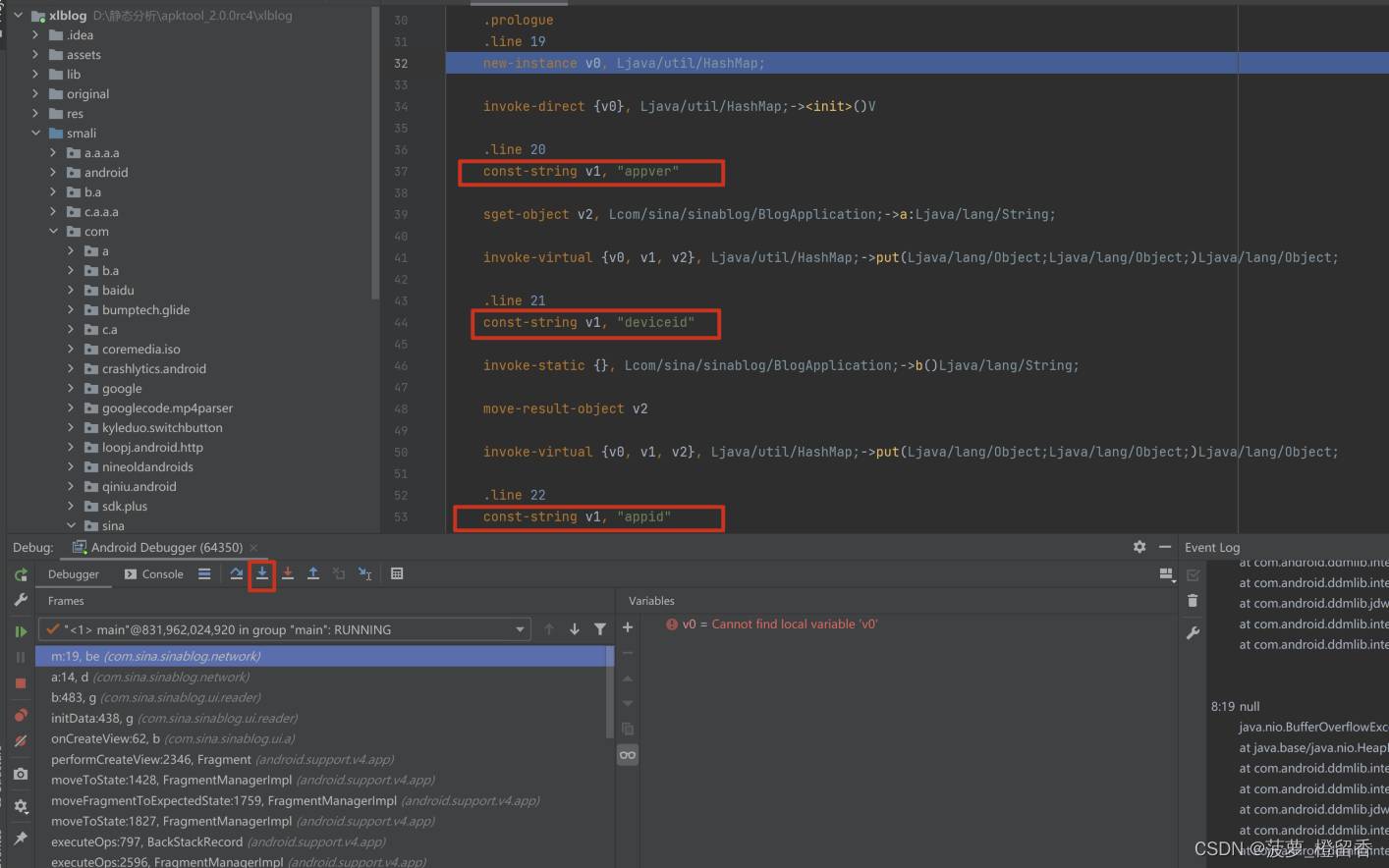Add new watch with plus icon
The height and width of the screenshot is (868, 1389).
coord(628,627)
